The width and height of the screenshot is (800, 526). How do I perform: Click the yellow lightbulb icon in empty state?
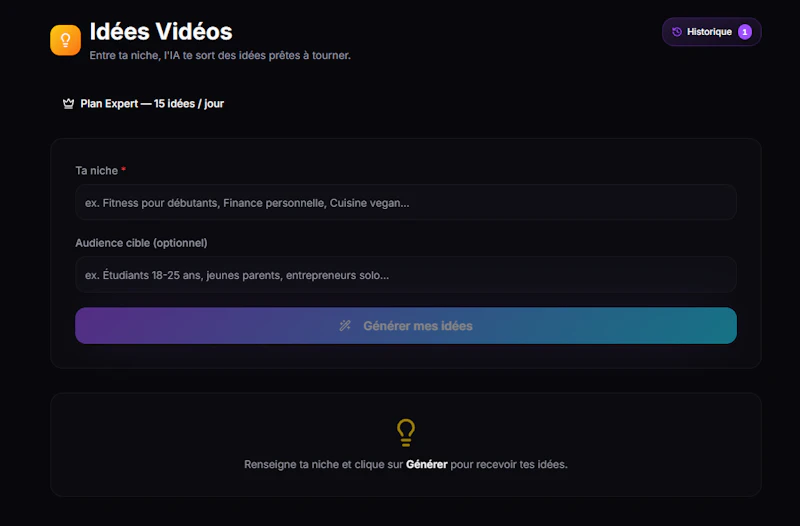[406, 433]
